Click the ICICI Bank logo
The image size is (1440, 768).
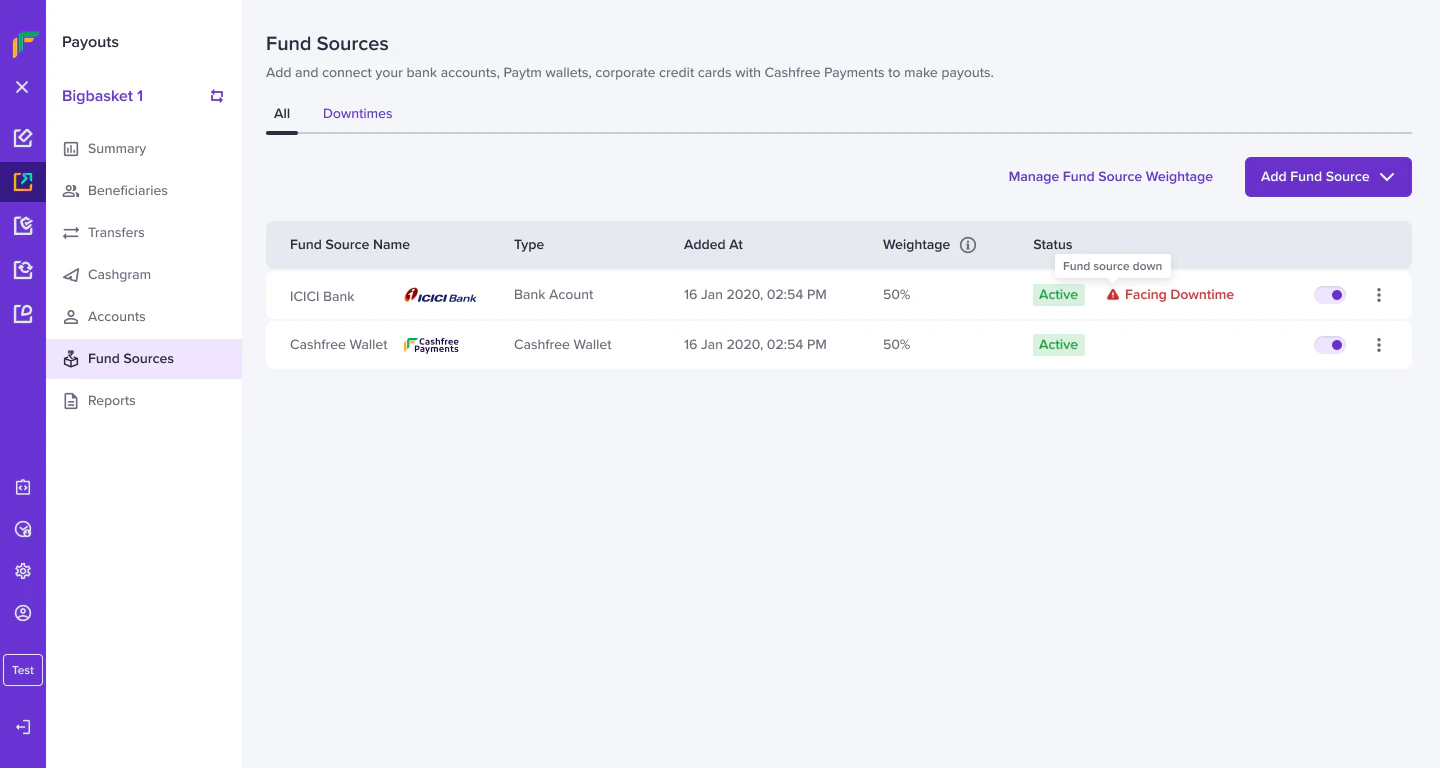(x=441, y=295)
